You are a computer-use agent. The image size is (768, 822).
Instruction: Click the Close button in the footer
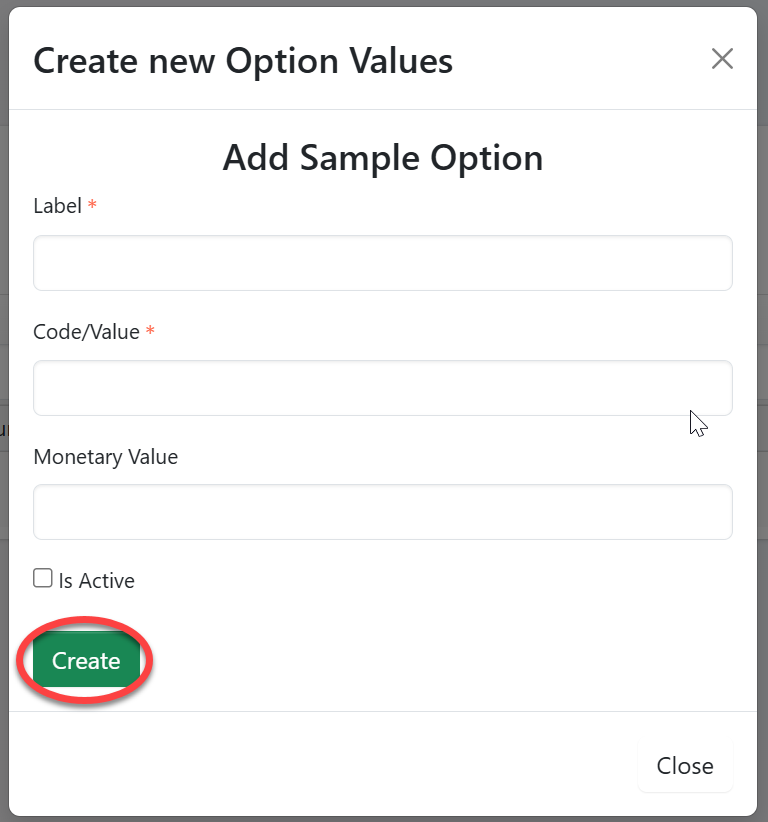[685, 766]
